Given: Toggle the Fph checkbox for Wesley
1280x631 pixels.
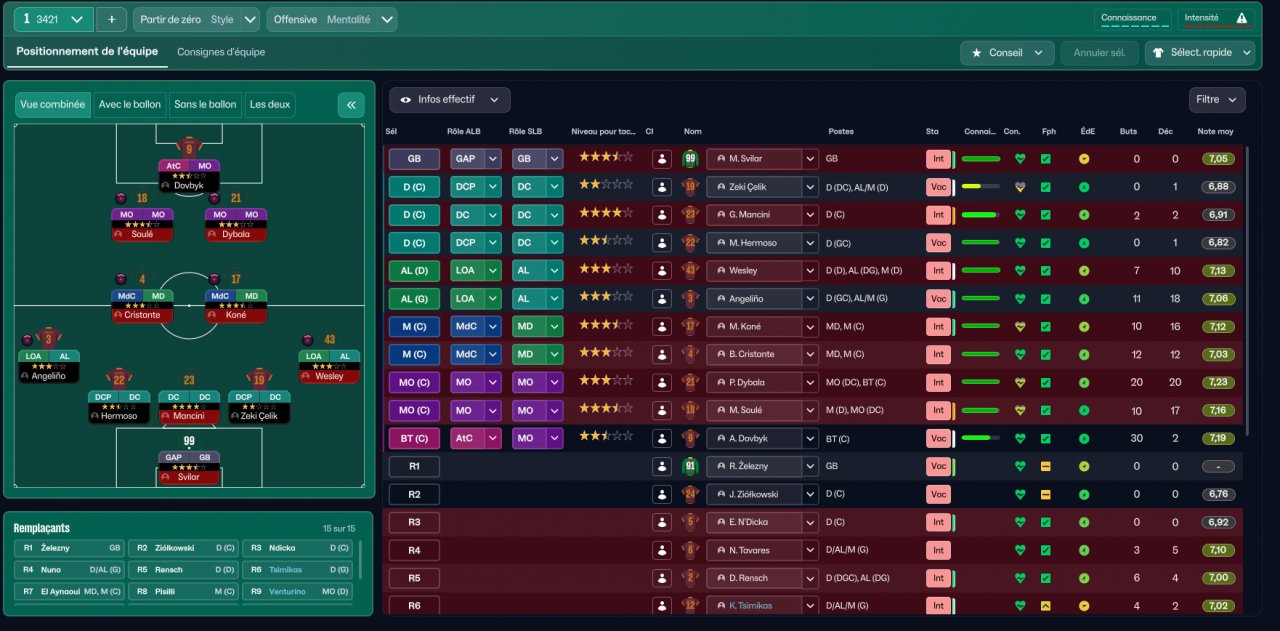Looking at the screenshot, I should [x=1046, y=271].
